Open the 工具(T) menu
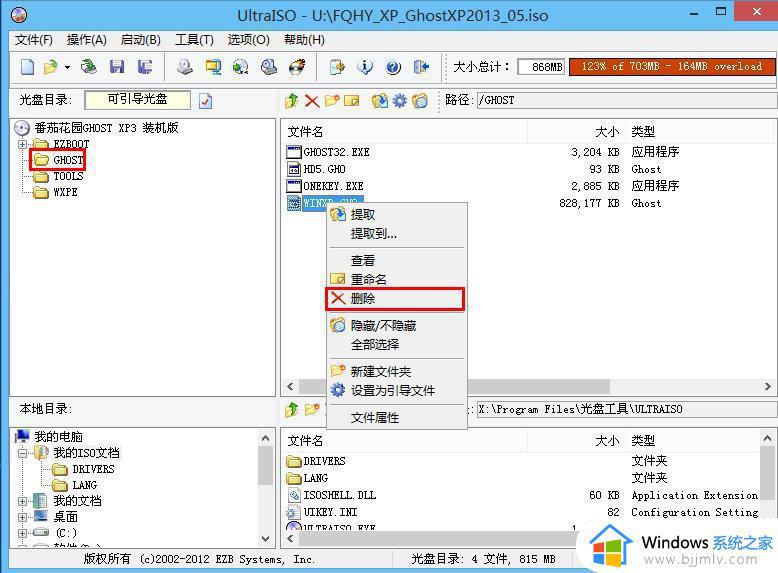The height and width of the screenshot is (573, 778). pos(194,40)
